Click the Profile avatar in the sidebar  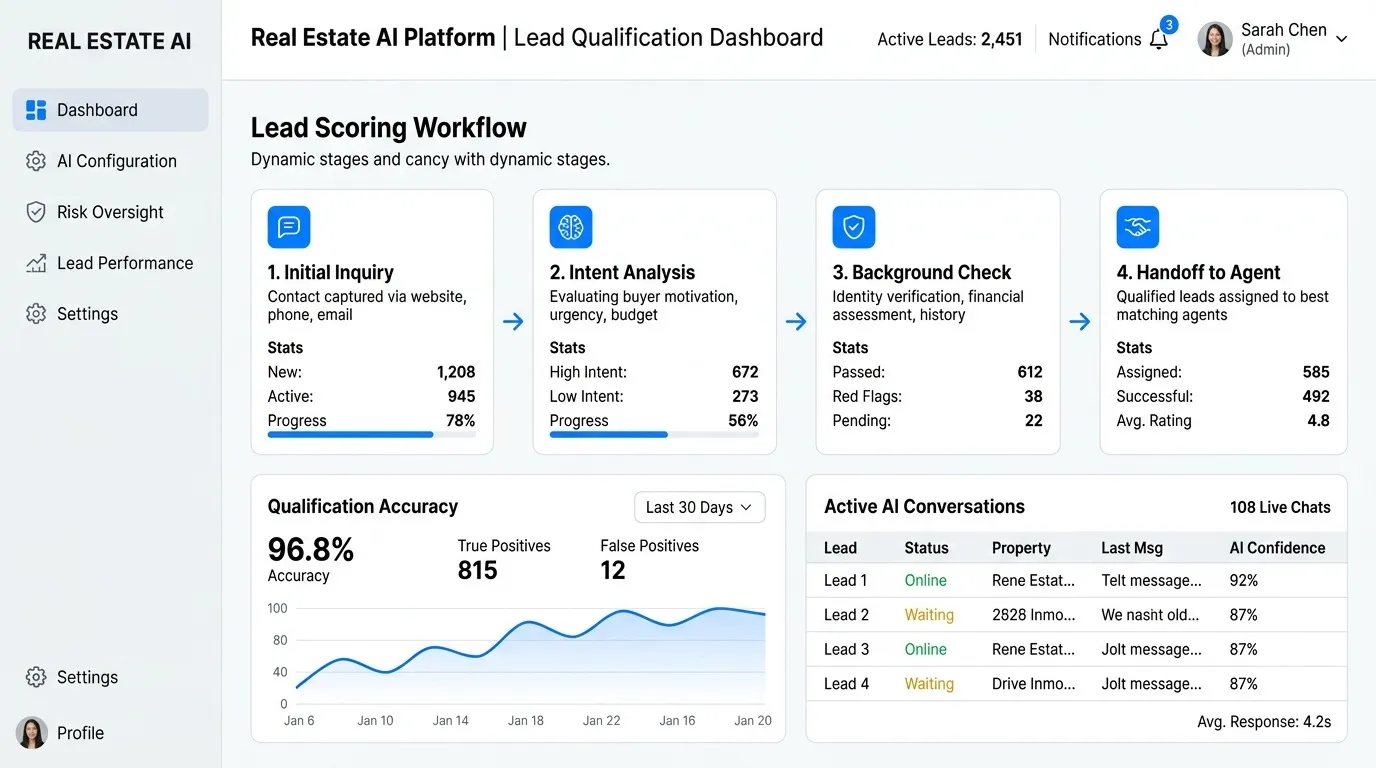(32, 733)
